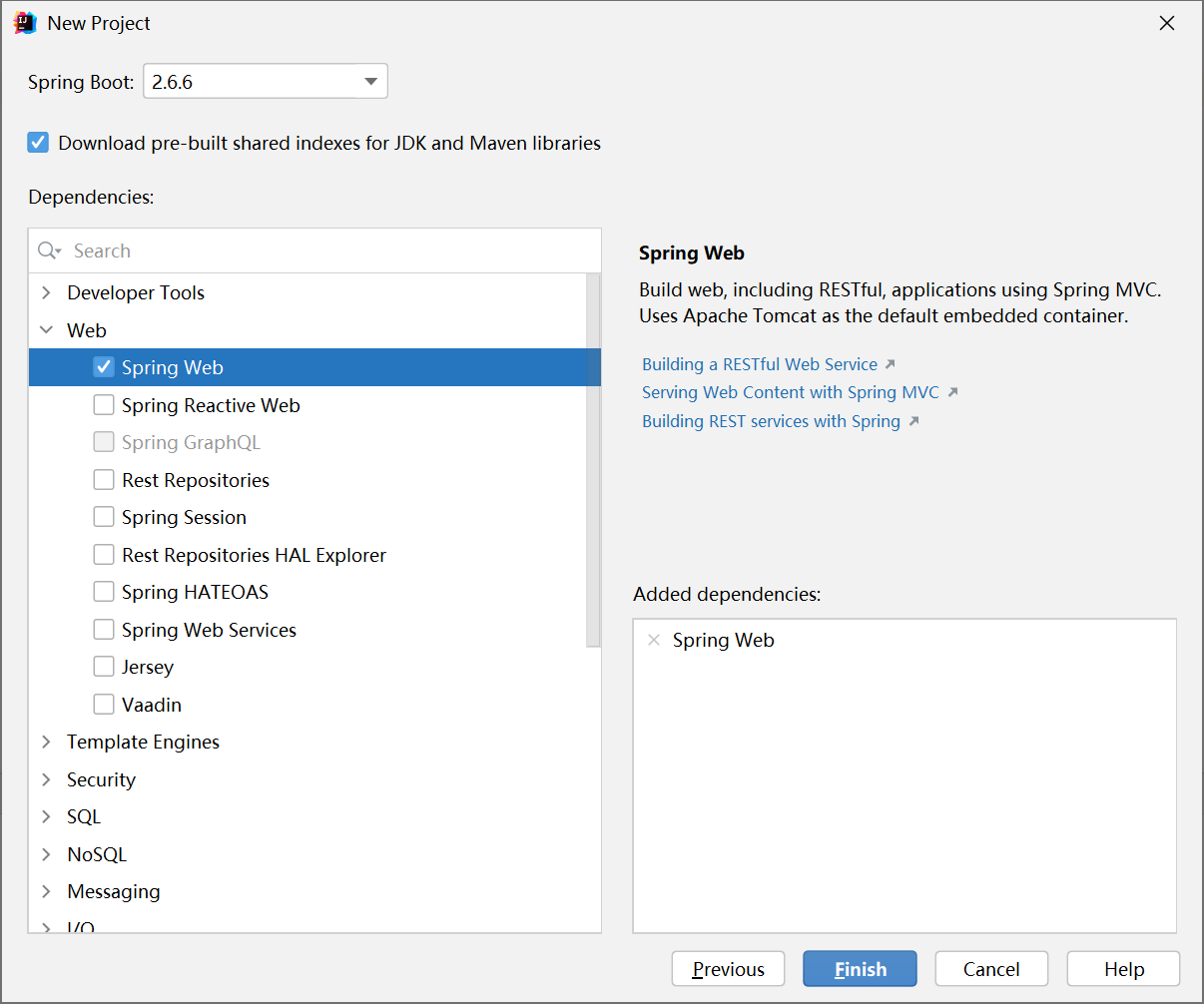Expand the Developer Tools category

coord(46,292)
